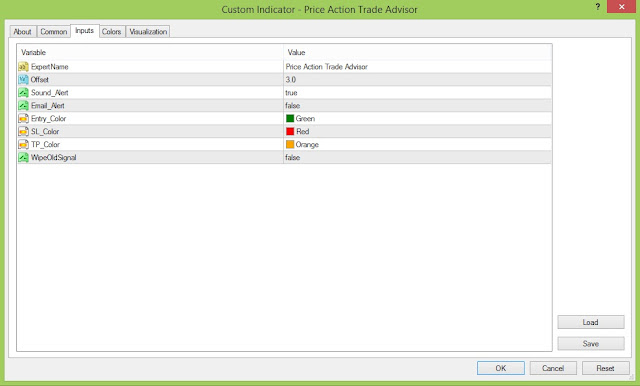Click the Reset button
640x386 pixels.
coord(605,368)
